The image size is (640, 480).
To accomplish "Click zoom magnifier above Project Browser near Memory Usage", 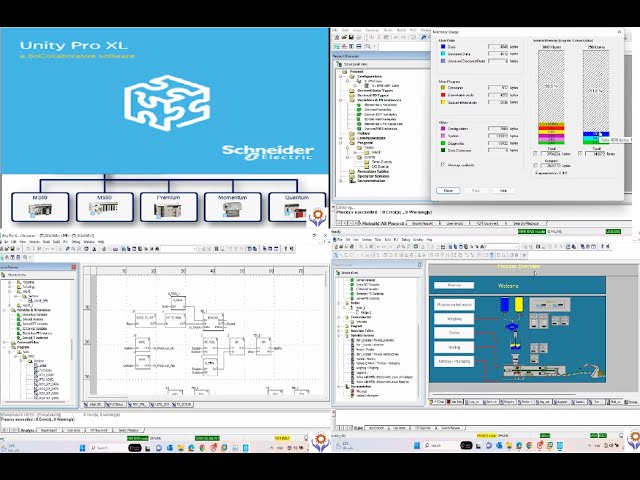I will [x=368, y=46].
